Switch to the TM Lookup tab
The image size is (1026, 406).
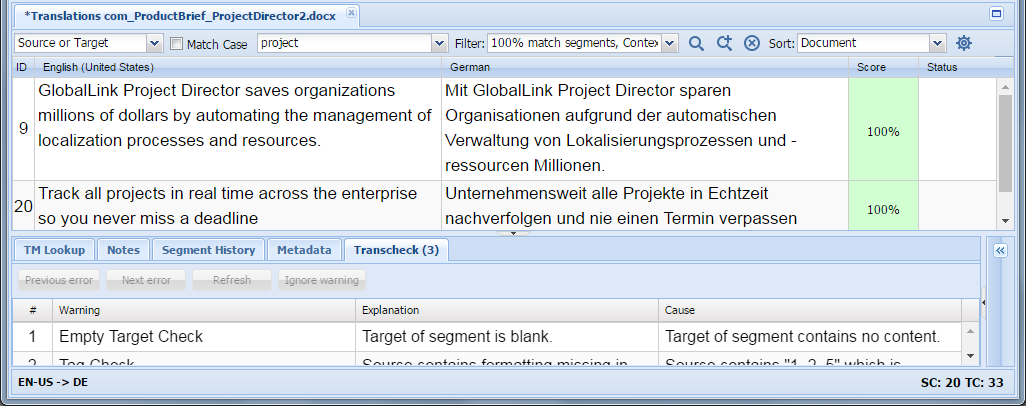pos(54,249)
